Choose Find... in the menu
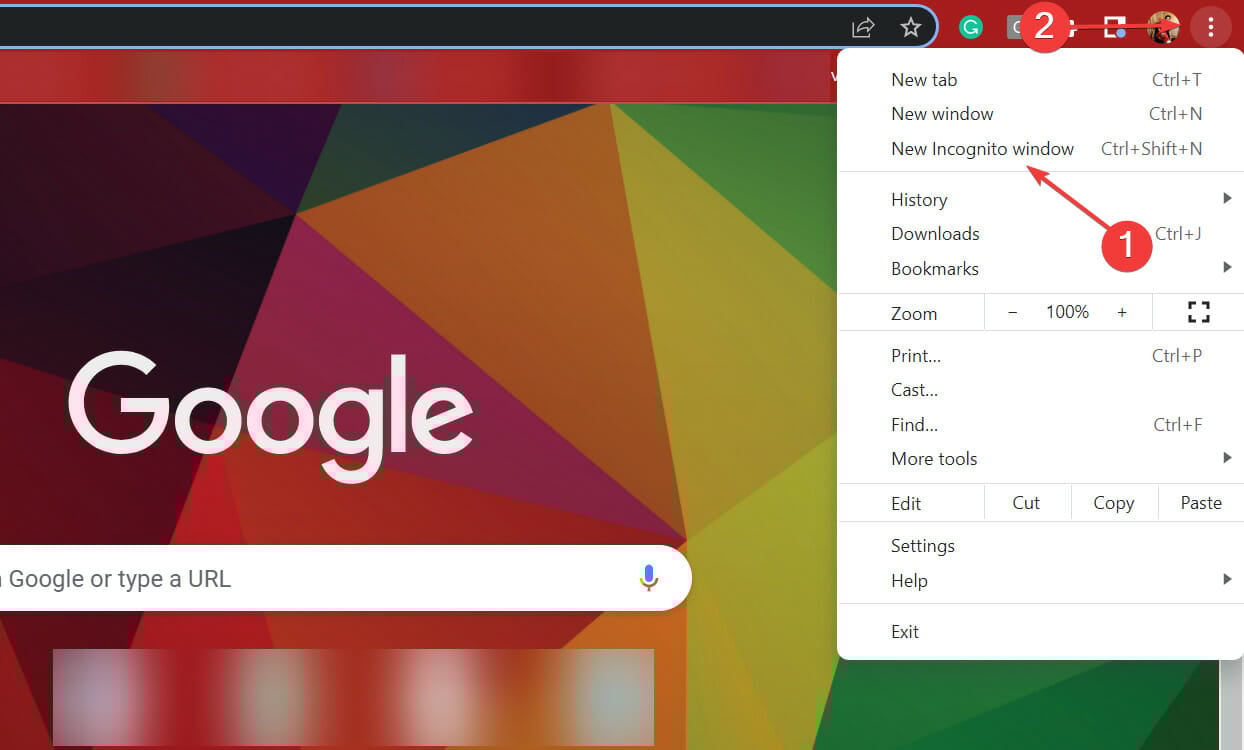1244x750 pixels. (1040, 424)
